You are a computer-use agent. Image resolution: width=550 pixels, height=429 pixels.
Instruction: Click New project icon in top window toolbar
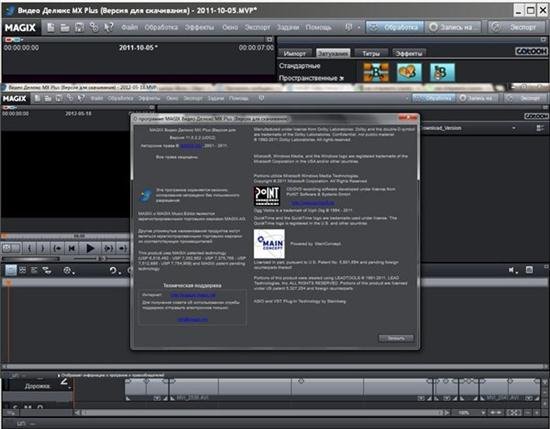pos(51,27)
